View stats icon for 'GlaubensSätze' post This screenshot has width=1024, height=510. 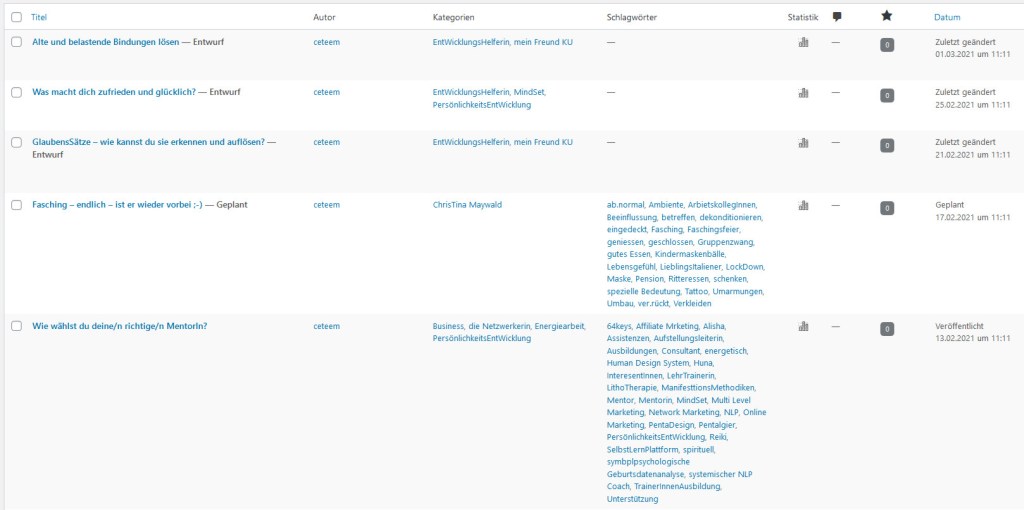pyautogui.click(x=803, y=143)
